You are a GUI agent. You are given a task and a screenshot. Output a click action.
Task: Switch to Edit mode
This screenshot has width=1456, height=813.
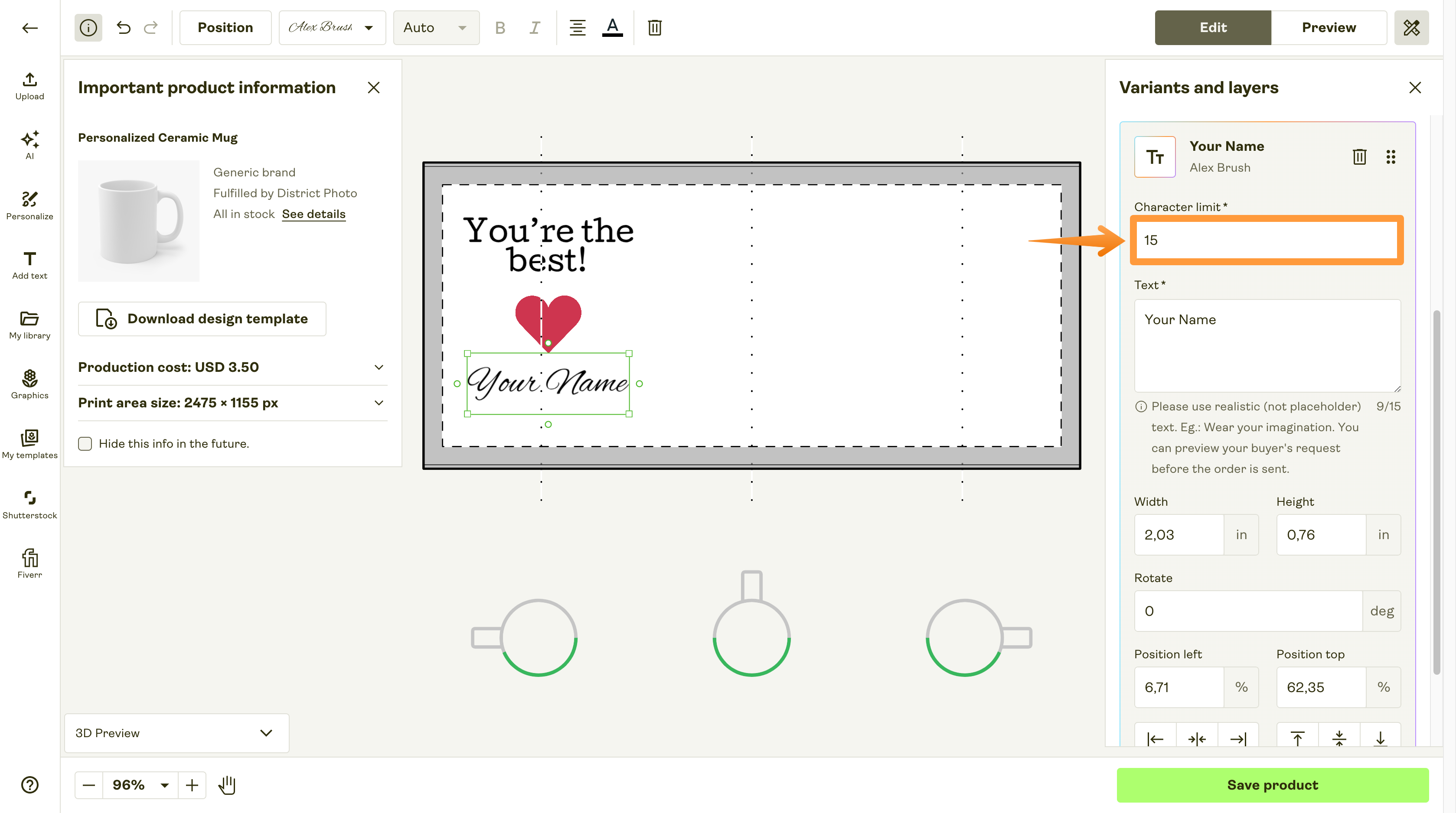1213,28
